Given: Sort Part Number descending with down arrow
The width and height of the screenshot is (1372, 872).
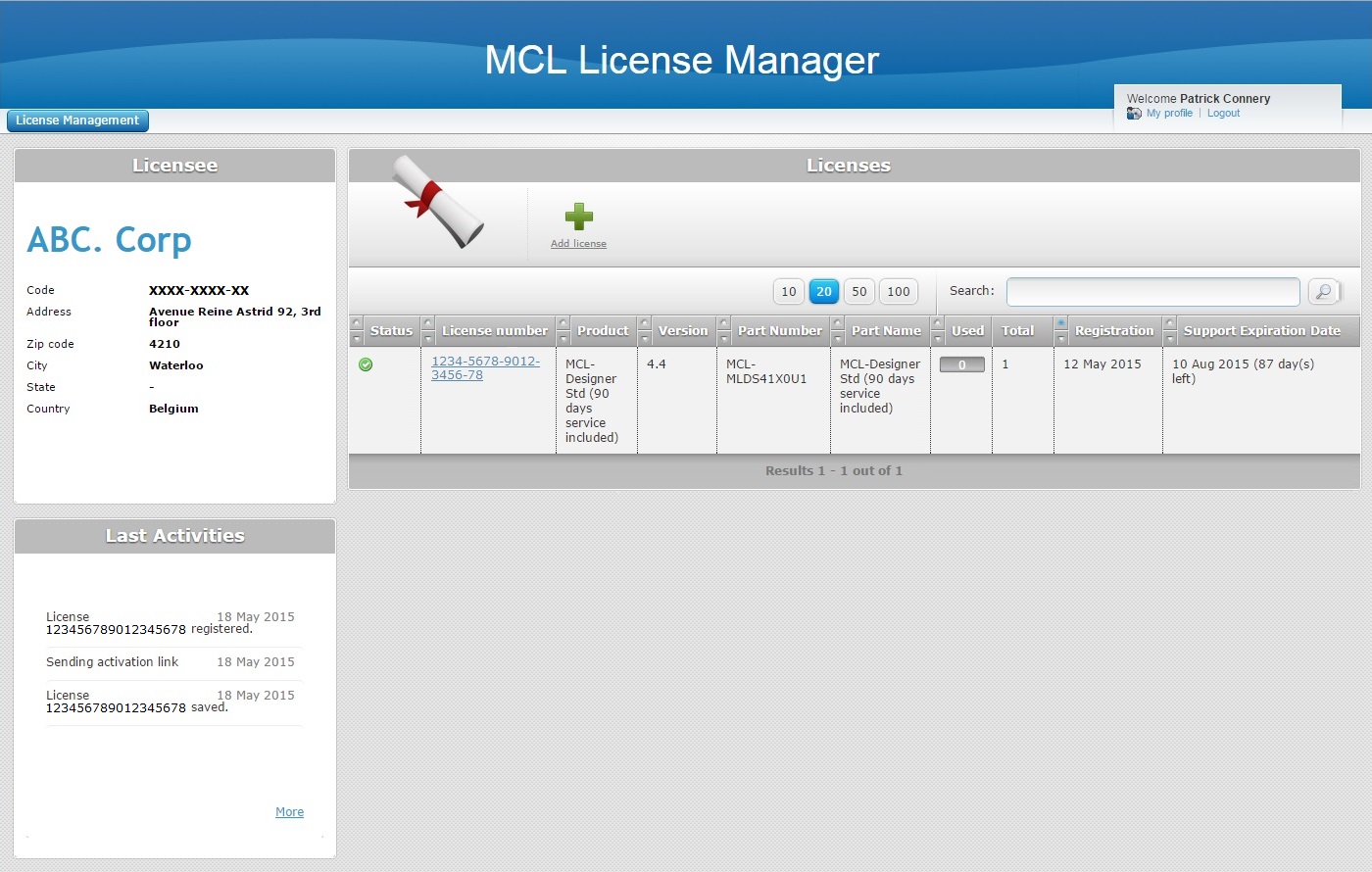Looking at the screenshot, I should pyautogui.click(x=724, y=339).
